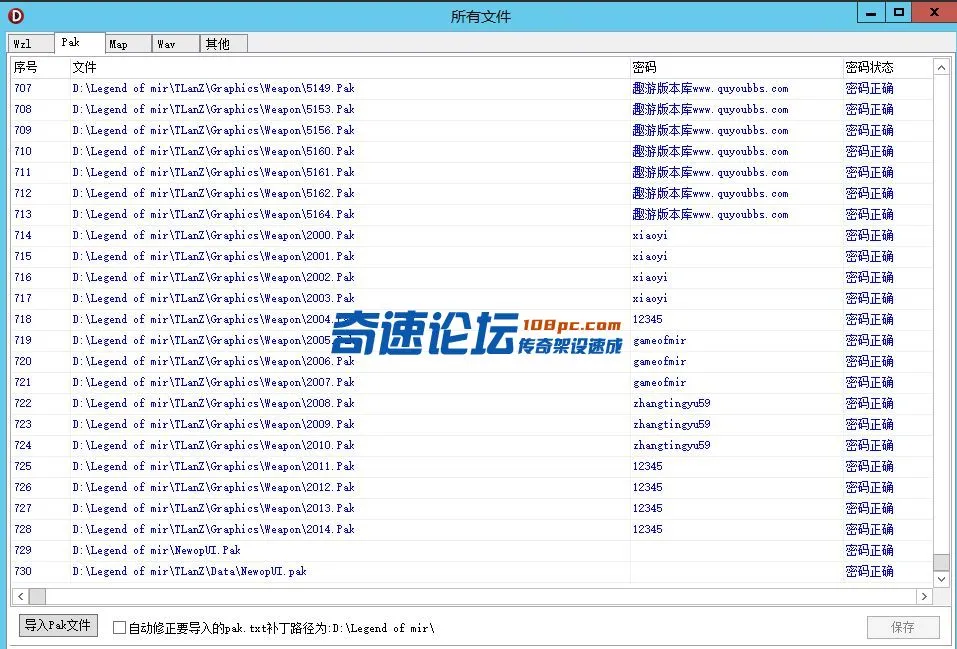Viewport: 957px width, 649px height.
Task: Click 密码正确 status in row 730
Action: pyautogui.click(x=869, y=571)
